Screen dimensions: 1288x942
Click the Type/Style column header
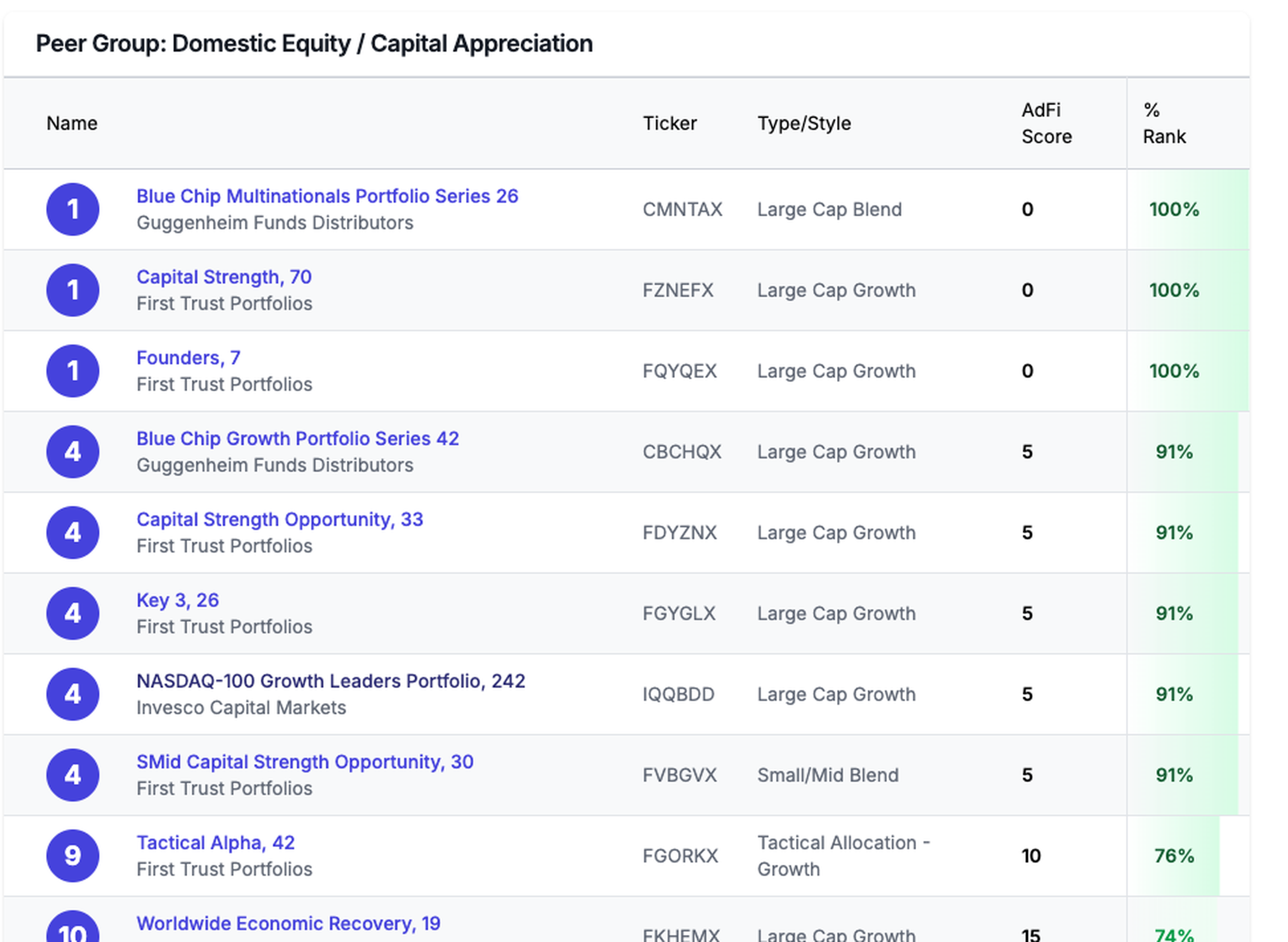(x=803, y=123)
